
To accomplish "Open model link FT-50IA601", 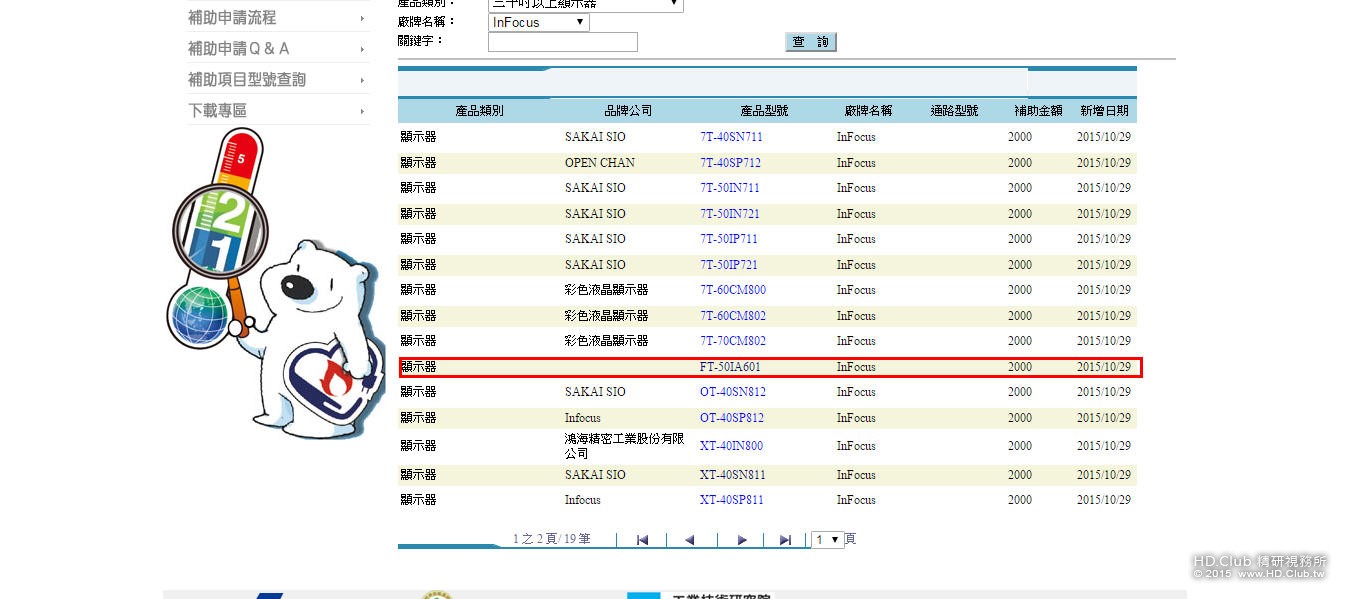I will [730, 367].
